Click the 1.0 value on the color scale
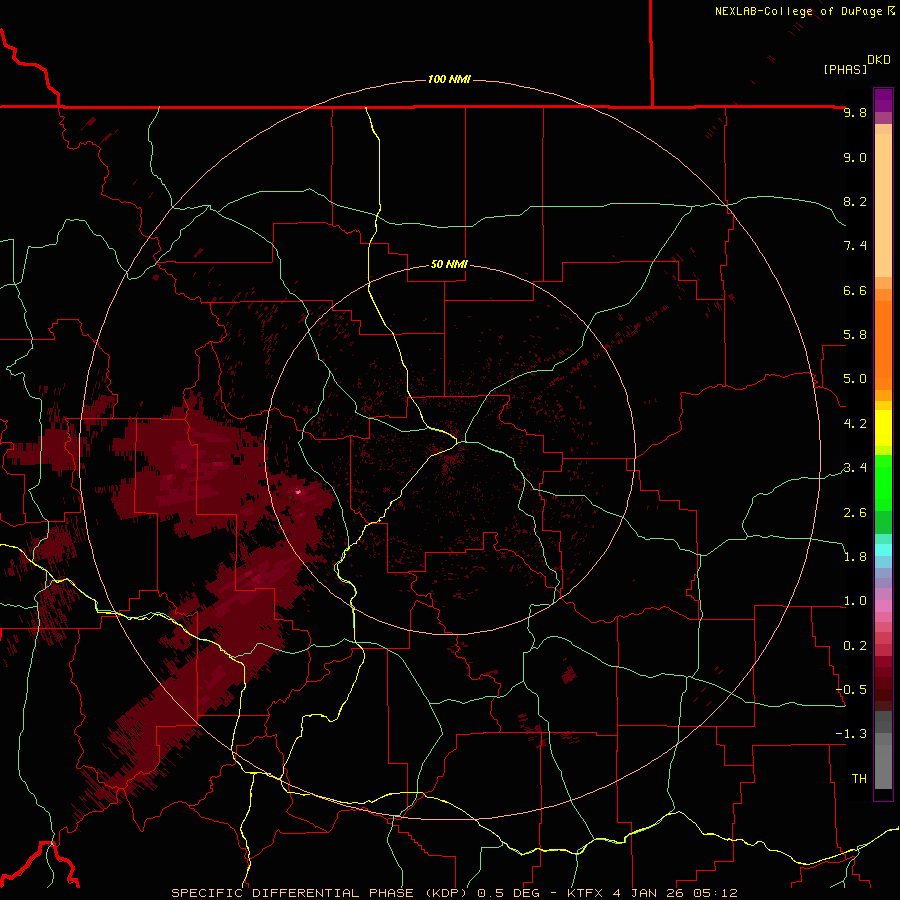The height and width of the screenshot is (900, 900). (855, 601)
